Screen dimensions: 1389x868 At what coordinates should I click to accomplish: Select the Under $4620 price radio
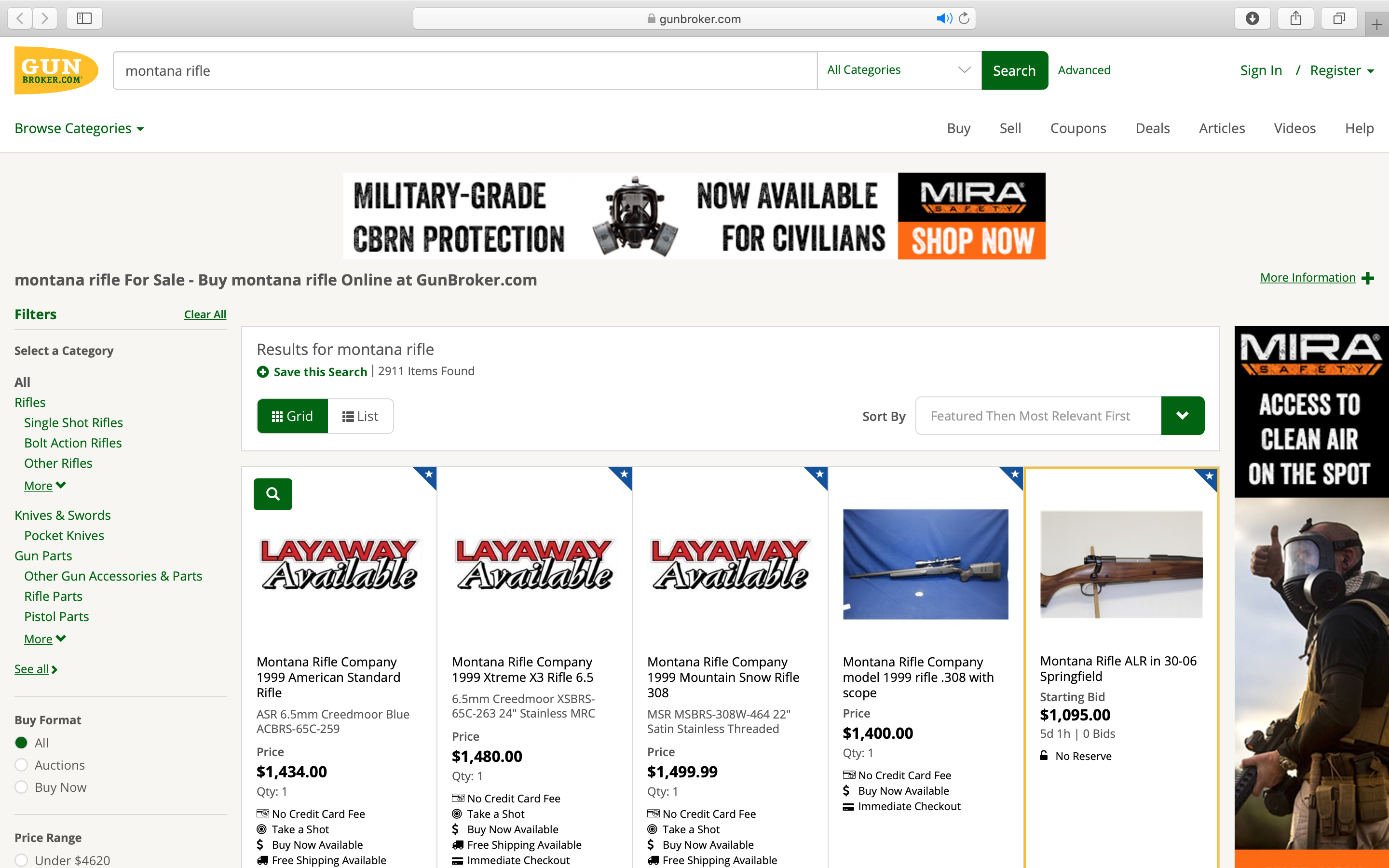(21, 860)
